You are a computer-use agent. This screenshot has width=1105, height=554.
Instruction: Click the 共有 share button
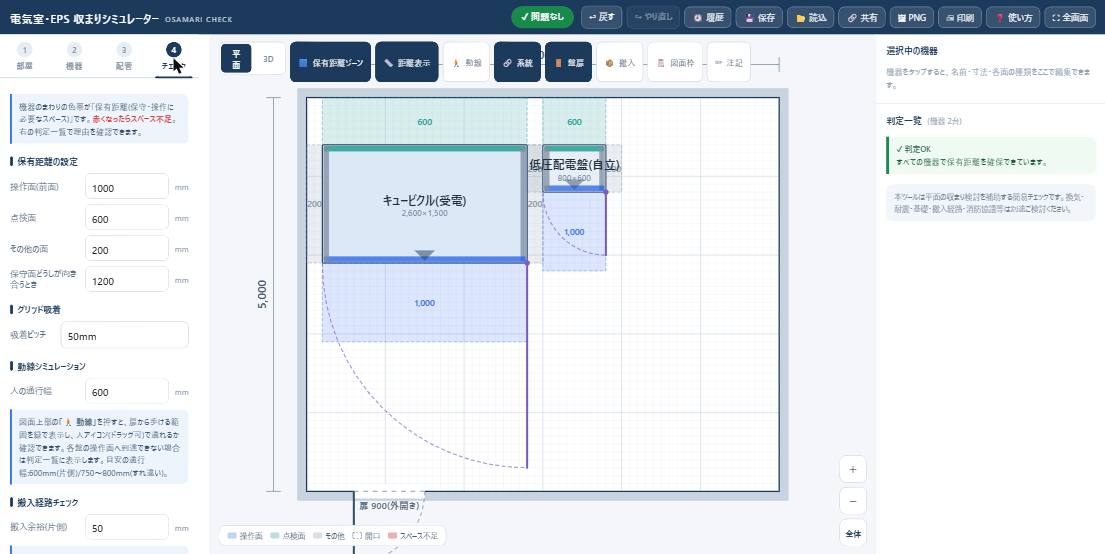[x=862, y=18]
